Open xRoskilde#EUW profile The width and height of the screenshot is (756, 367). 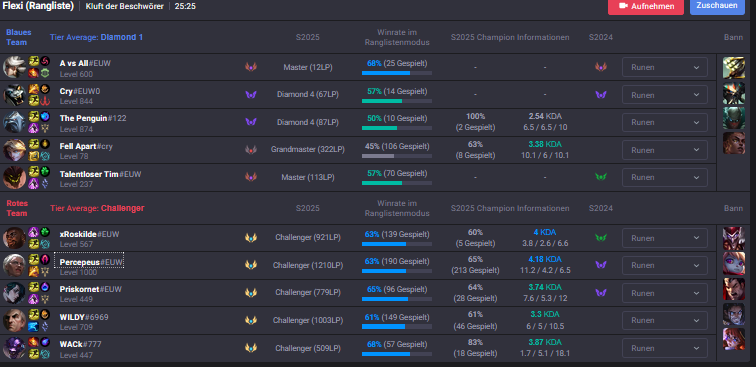(x=90, y=234)
